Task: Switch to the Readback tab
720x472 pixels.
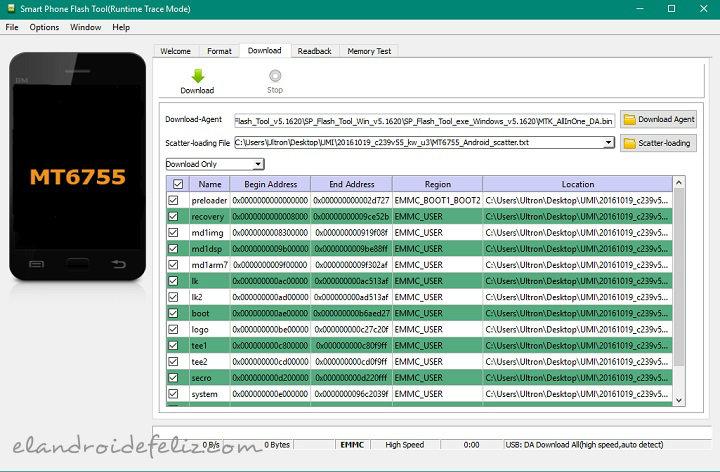Action: click(315, 51)
